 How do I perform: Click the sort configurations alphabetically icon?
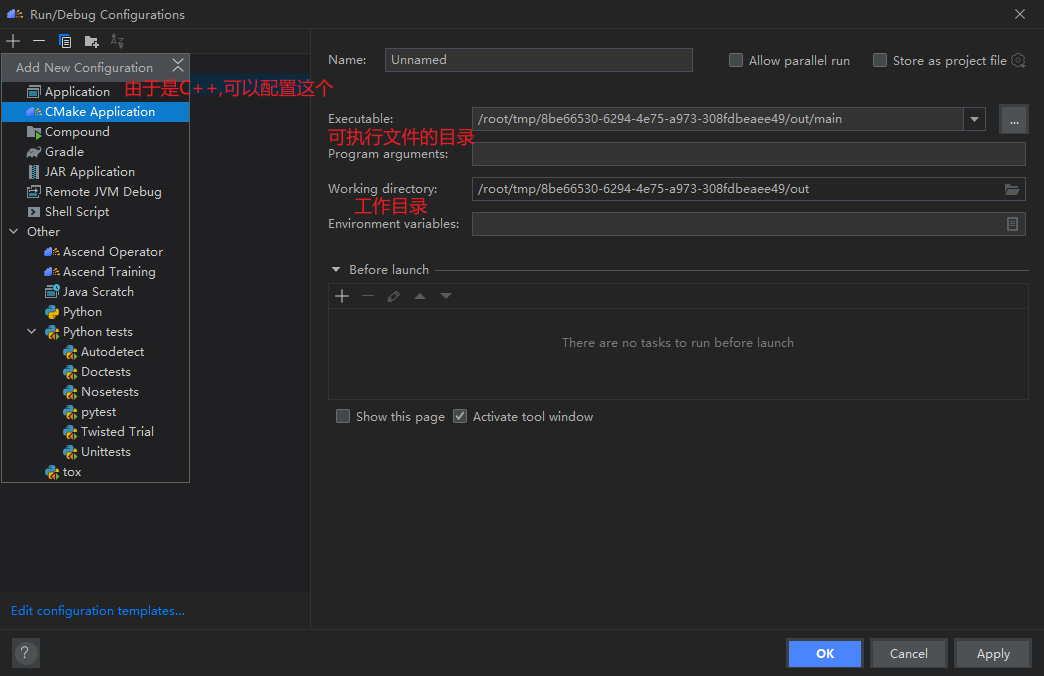(x=117, y=41)
